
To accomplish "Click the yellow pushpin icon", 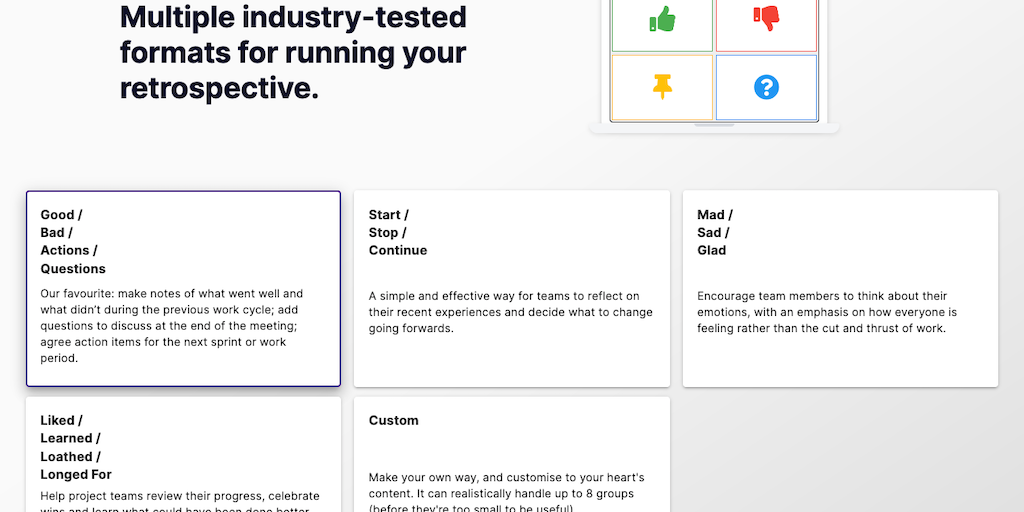I will tap(662, 87).
